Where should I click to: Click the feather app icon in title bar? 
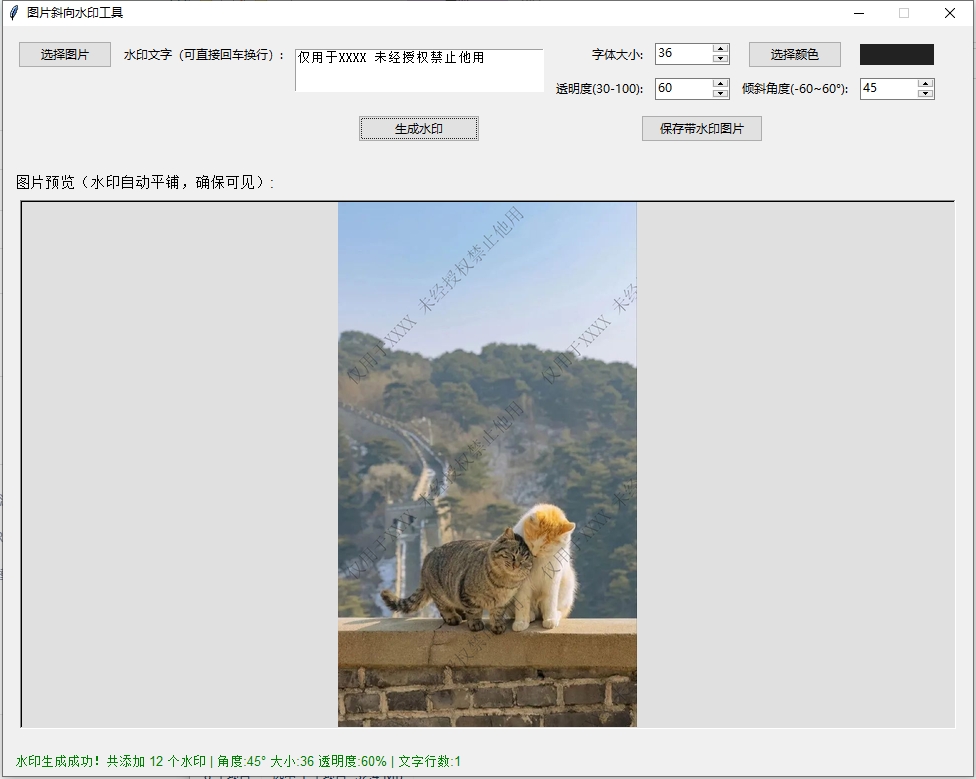pos(14,13)
